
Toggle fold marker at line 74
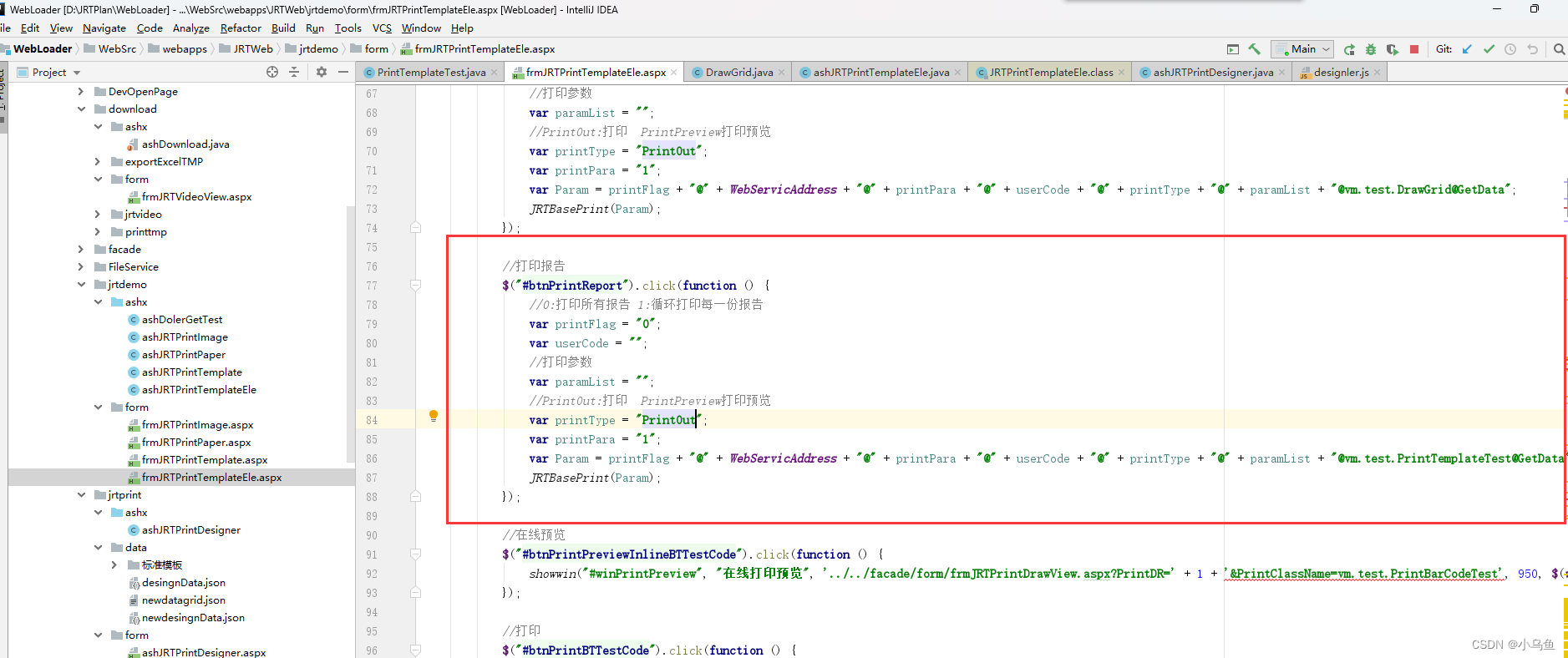415,227
